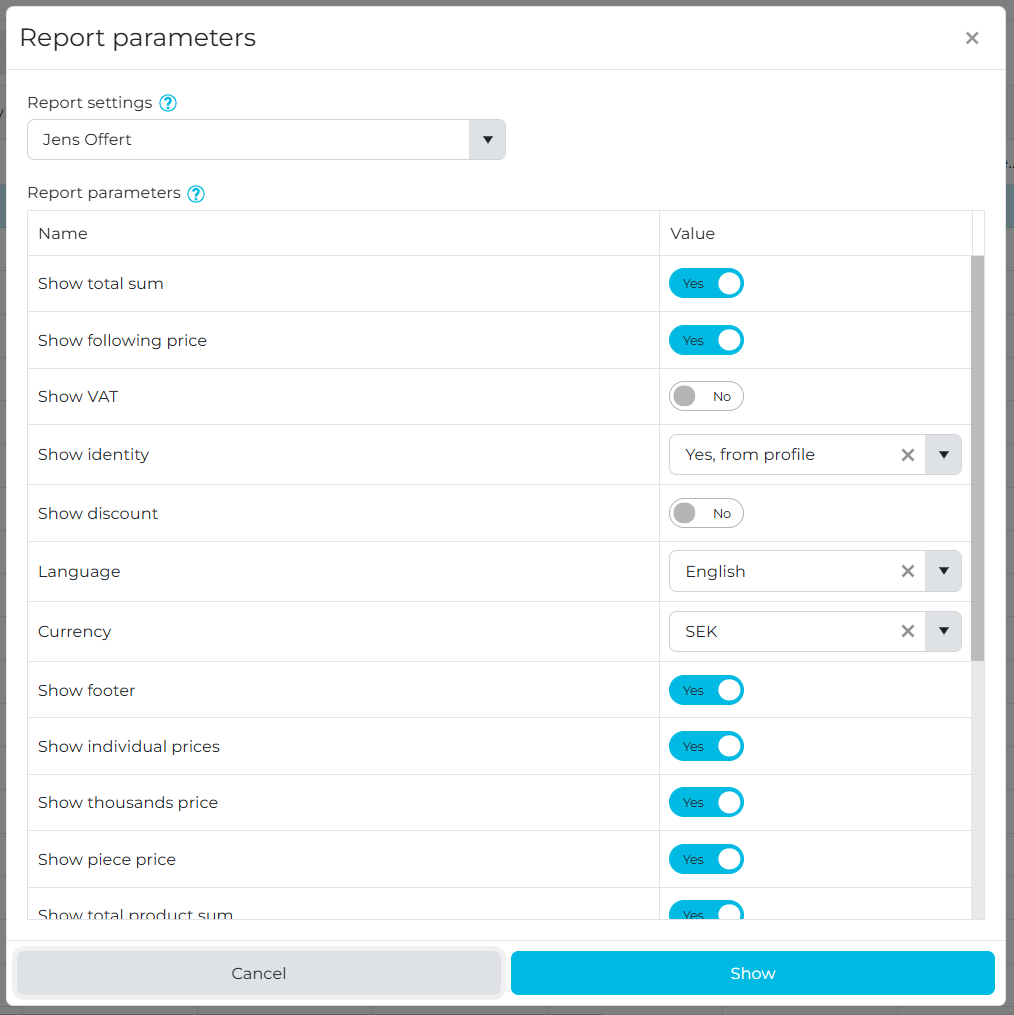Expand the Show identity dropdown
This screenshot has height=1015, width=1014.
tap(943, 455)
